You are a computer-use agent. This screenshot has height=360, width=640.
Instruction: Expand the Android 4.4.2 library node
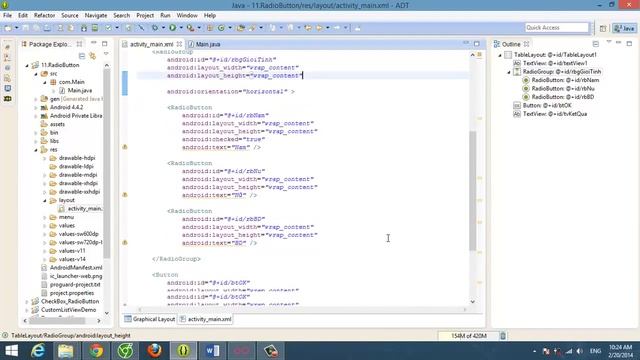(36, 108)
